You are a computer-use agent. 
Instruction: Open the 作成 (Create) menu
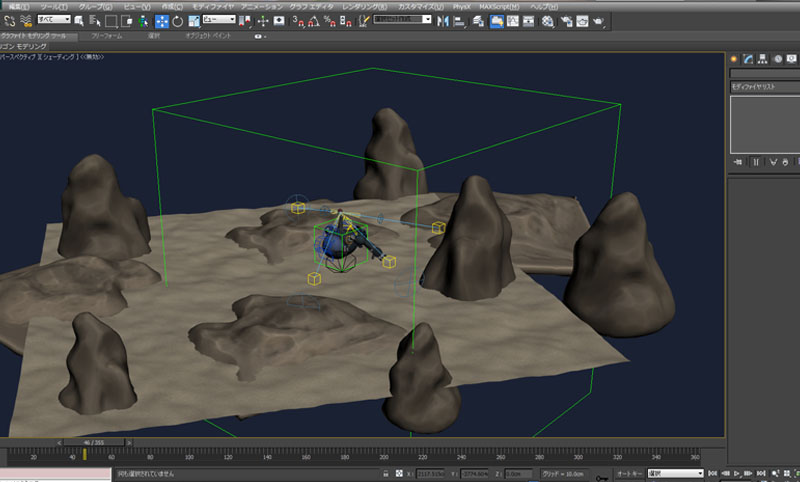point(172,7)
